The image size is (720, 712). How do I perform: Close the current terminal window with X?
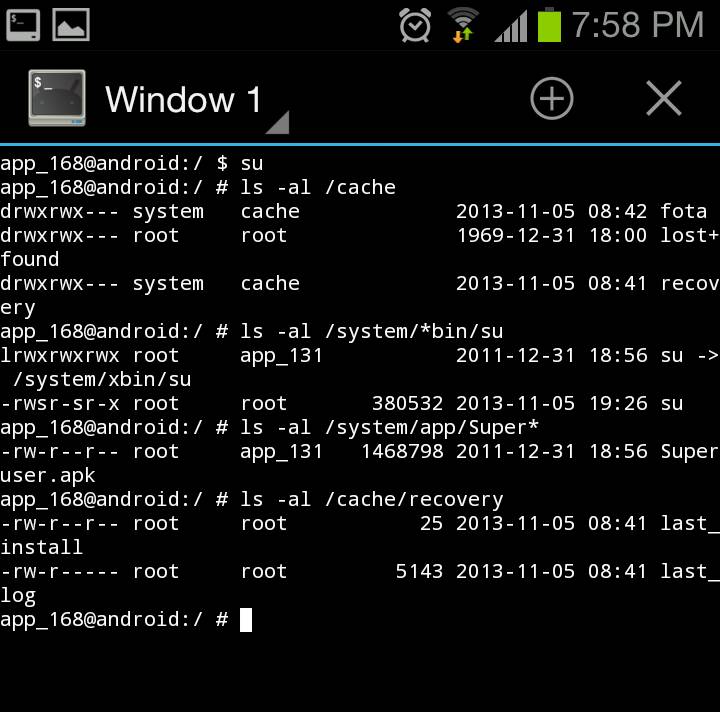tap(664, 98)
